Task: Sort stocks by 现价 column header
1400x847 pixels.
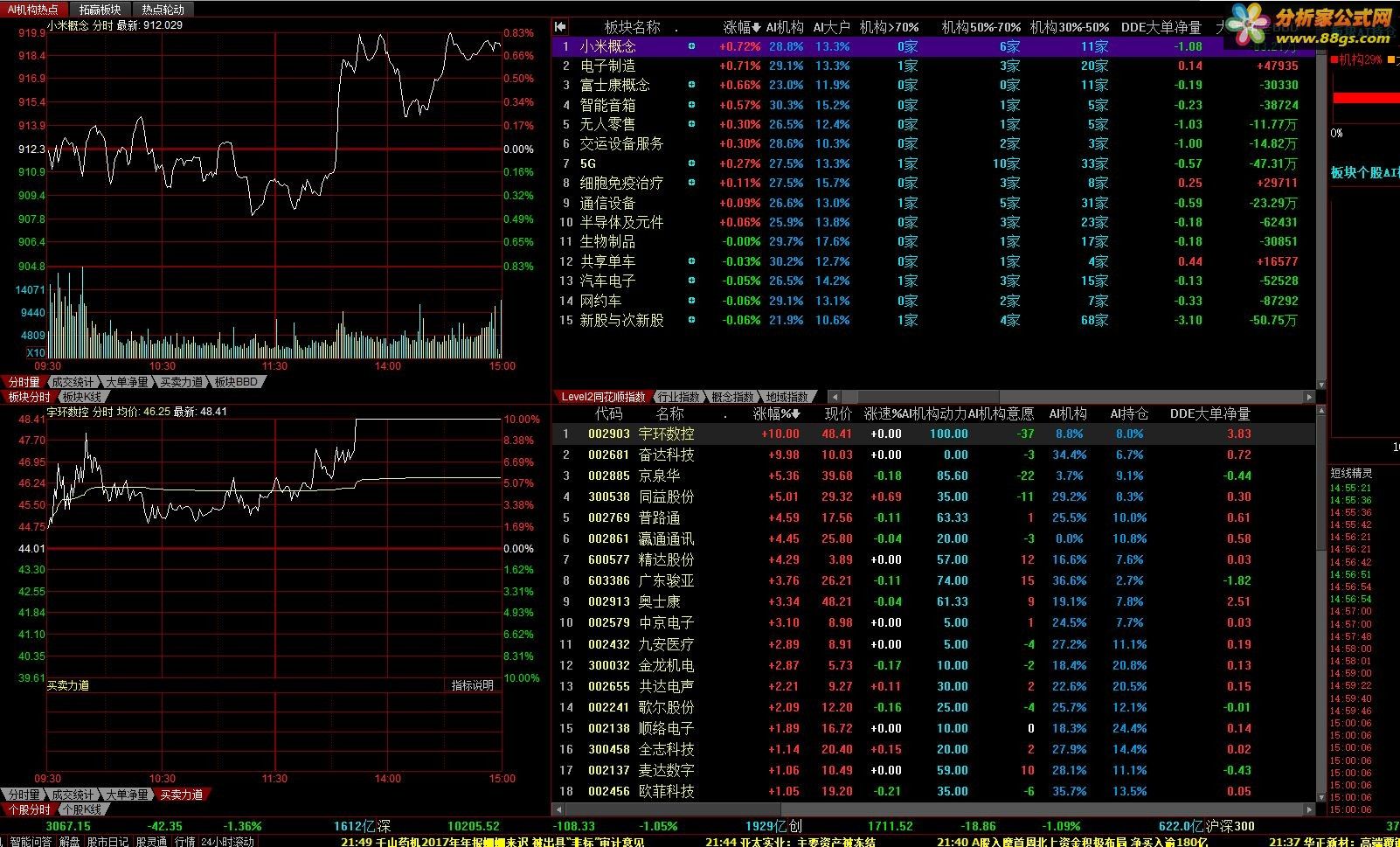Action: (x=838, y=413)
